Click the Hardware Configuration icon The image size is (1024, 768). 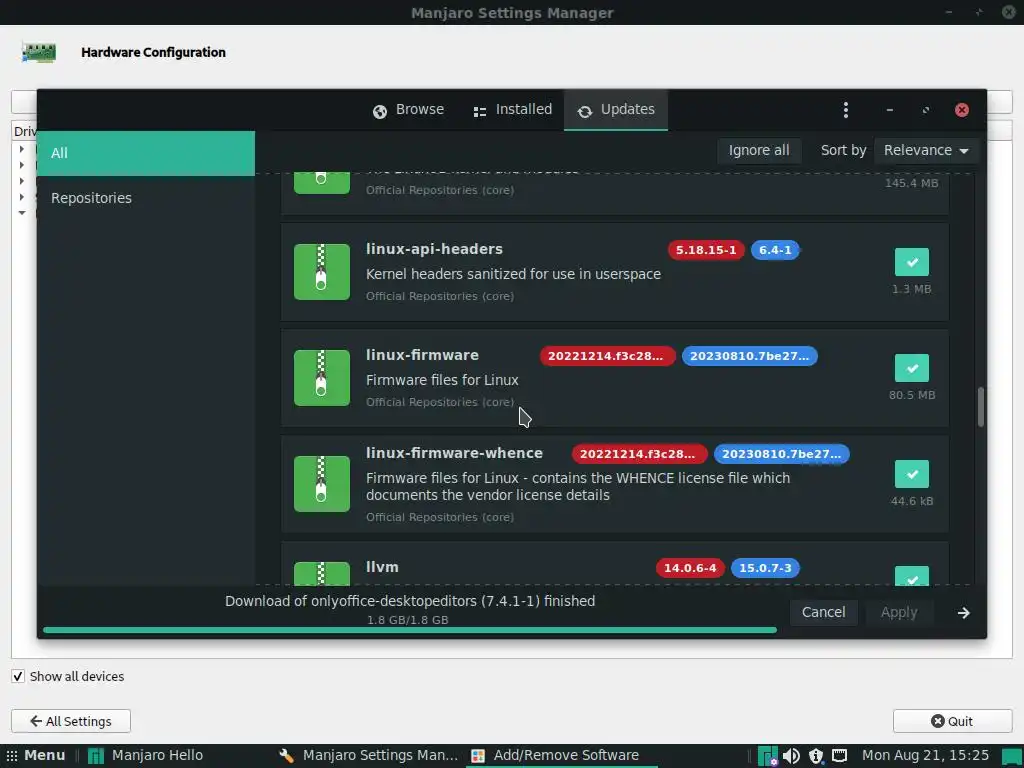(x=39, y=52)
